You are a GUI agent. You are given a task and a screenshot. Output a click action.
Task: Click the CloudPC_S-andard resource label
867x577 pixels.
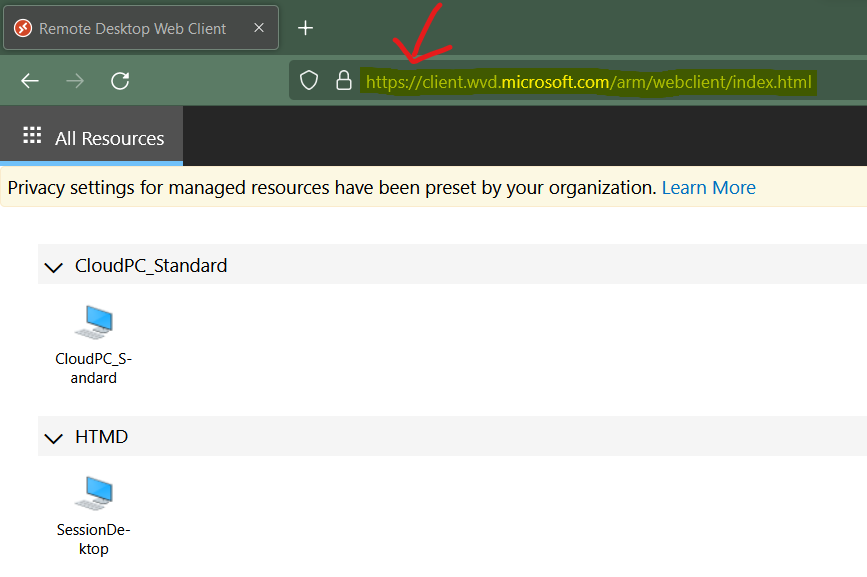point(93,368)
